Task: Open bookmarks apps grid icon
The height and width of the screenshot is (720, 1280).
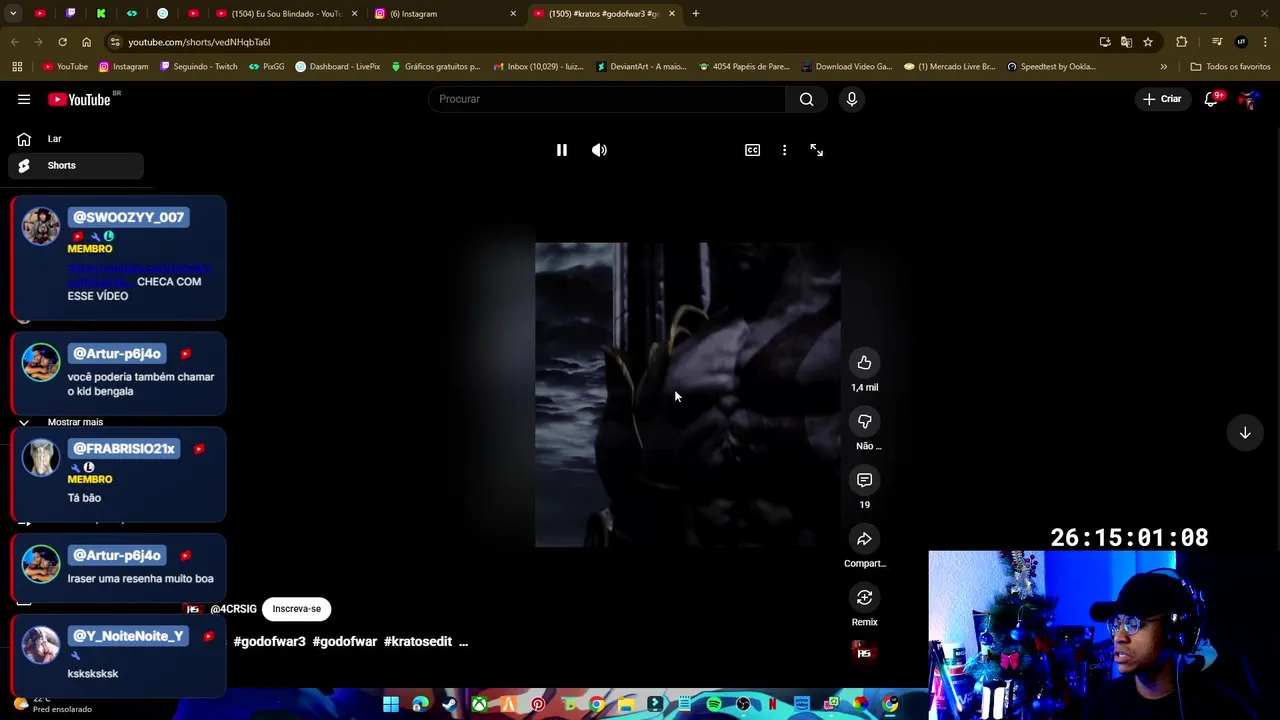Action: pos(17,67)
